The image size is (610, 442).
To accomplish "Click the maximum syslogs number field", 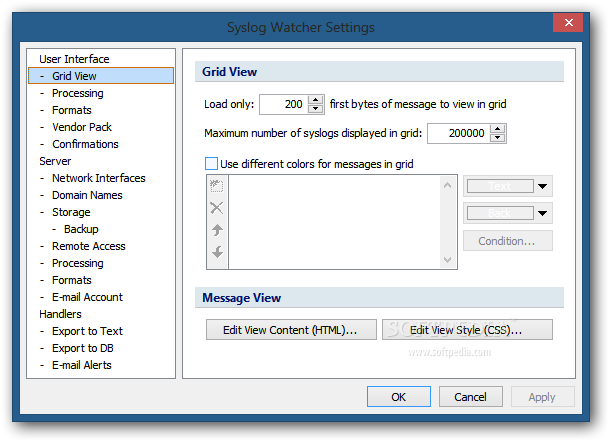I will tap(459, 133).
